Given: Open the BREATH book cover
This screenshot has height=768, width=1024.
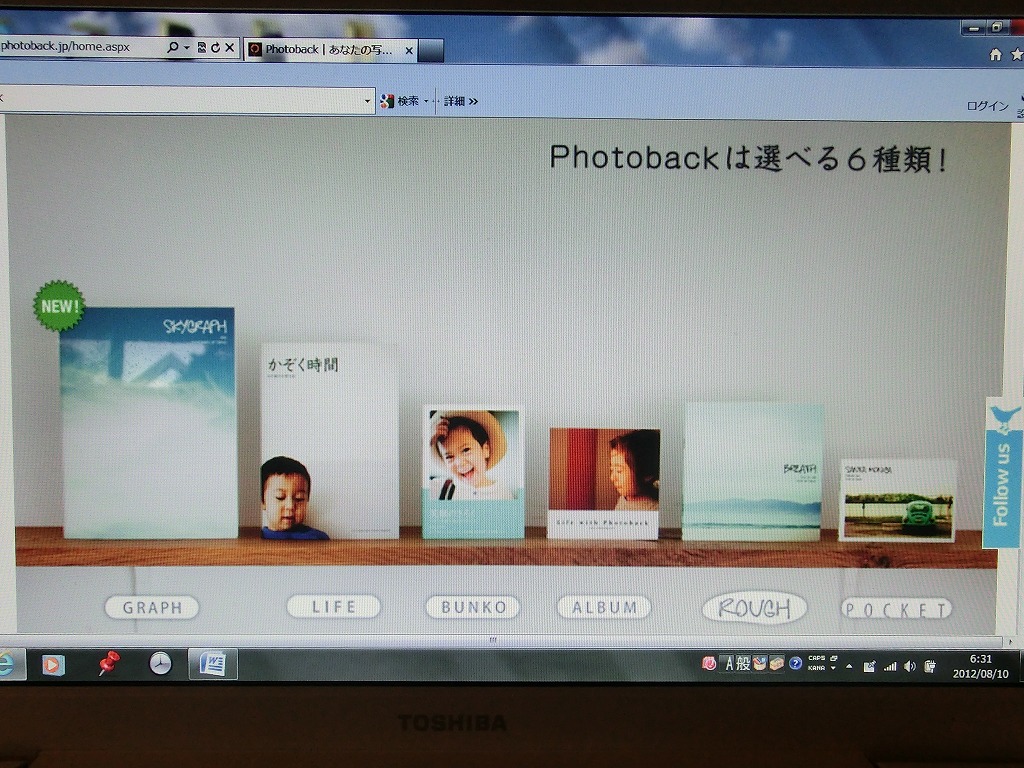Looking at the screenshot, I should 753,472.
